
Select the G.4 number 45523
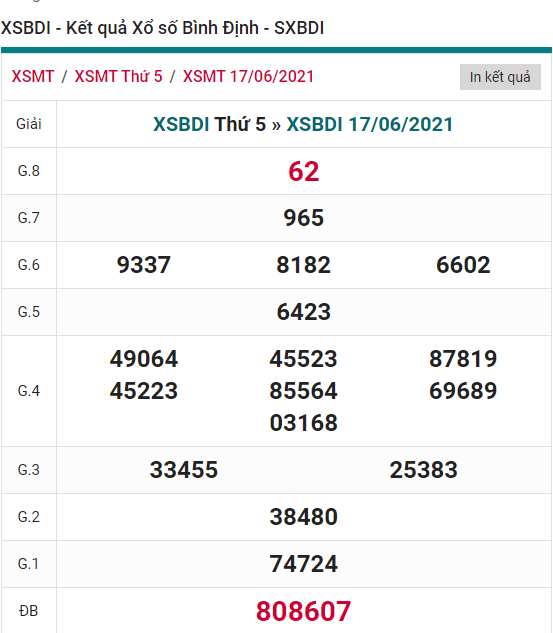[x=304, y=358]
